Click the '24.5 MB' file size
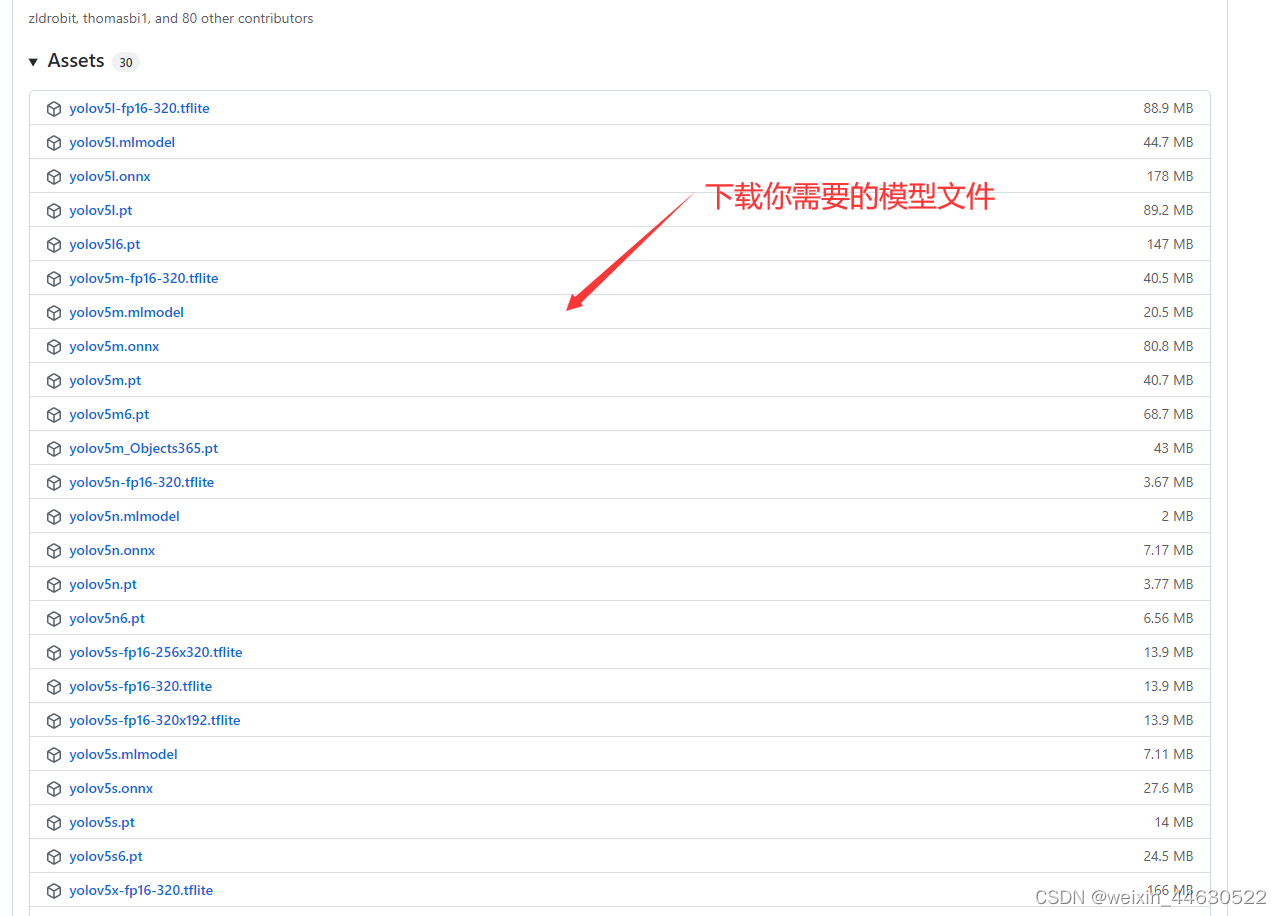Viewport: 1281px width, 916px height. [1168, 856]
